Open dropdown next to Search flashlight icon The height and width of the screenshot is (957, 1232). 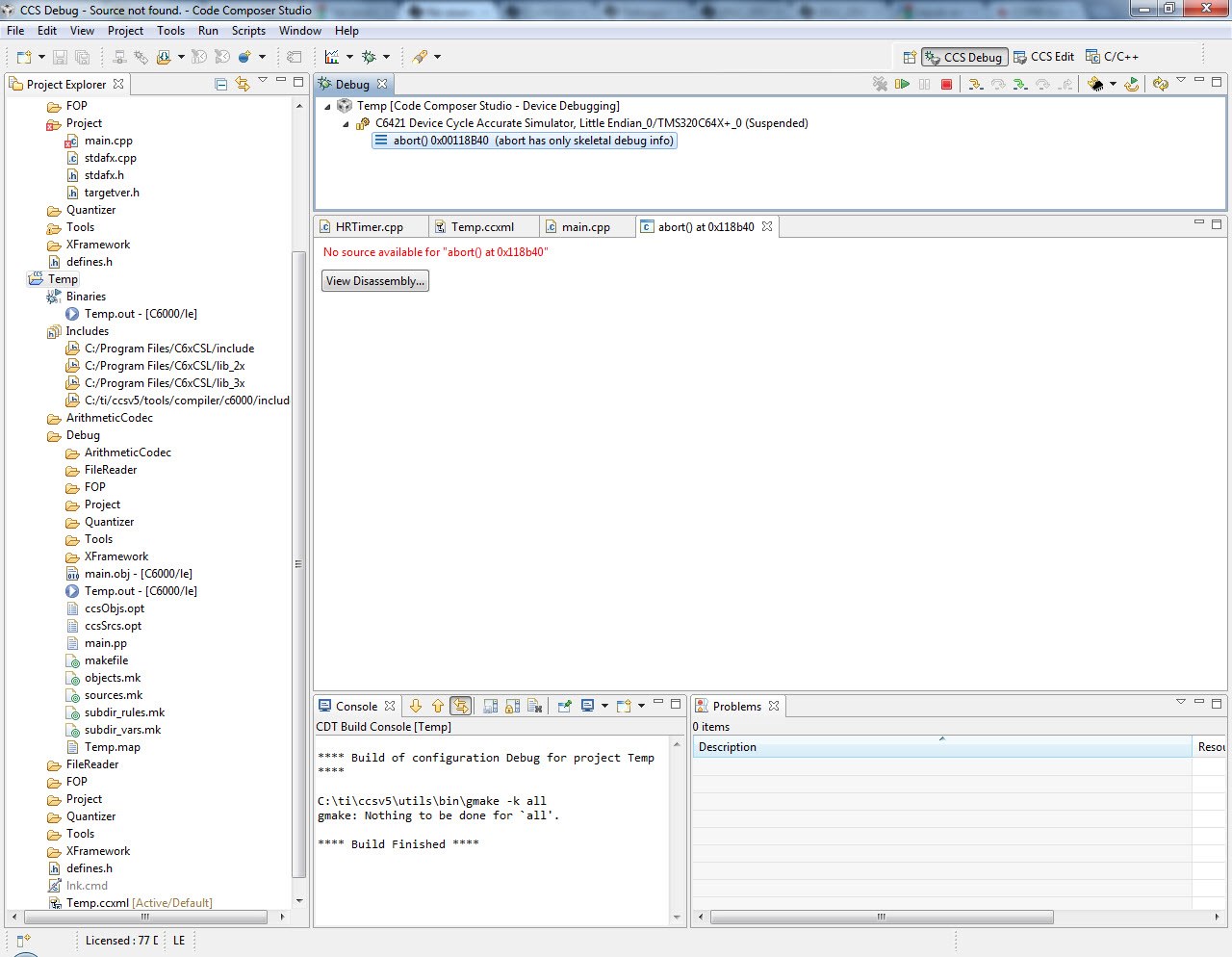tap(437, 57)
